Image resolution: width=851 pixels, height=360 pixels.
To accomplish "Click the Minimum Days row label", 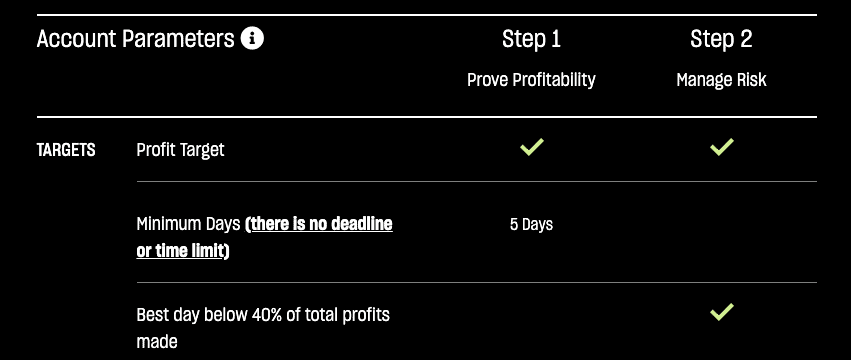I will [x=188, y=224].
